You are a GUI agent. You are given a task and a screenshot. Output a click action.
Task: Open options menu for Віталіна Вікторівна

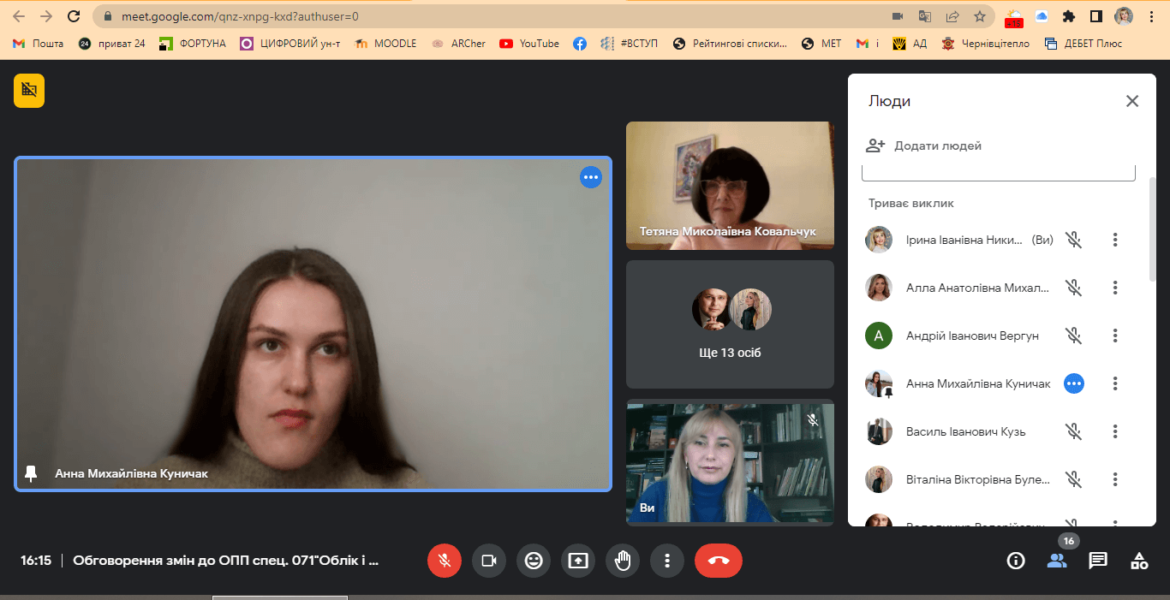pos(1115,479)
